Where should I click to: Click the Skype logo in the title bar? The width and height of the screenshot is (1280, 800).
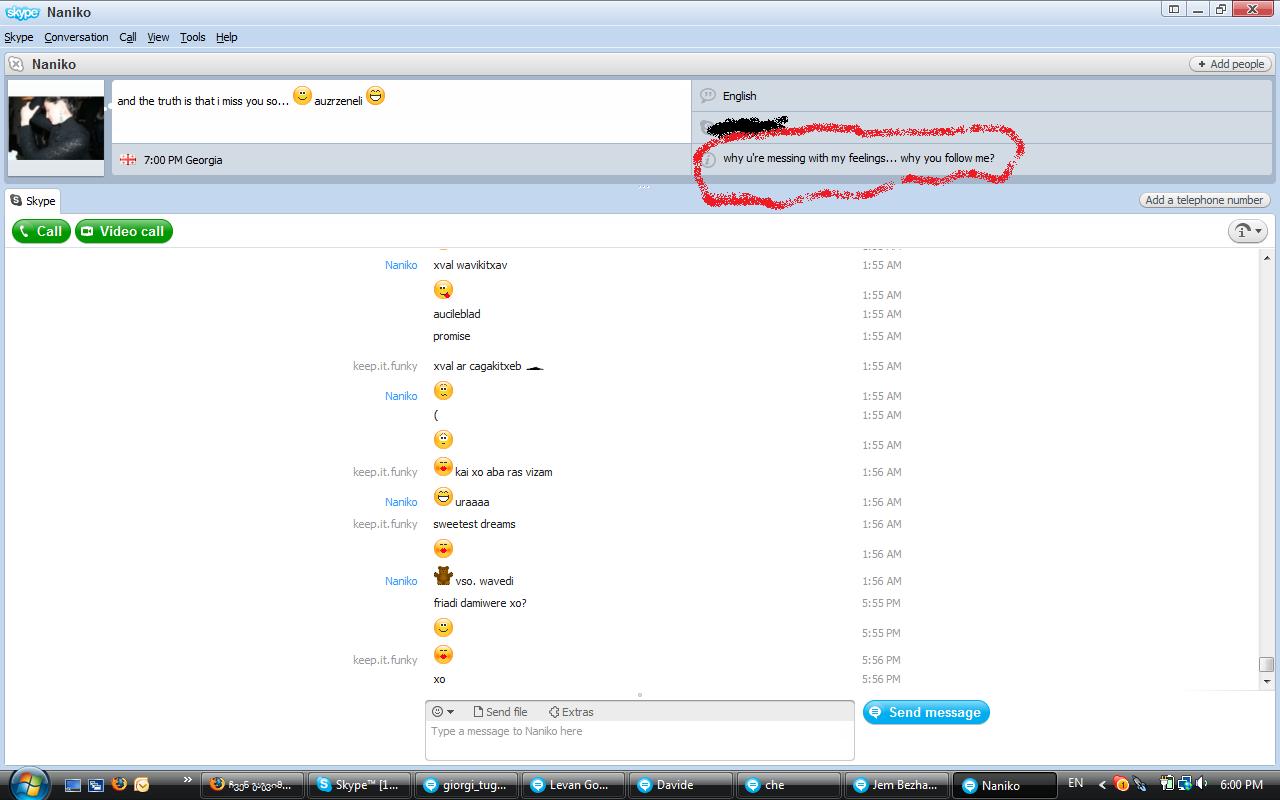(21, 12)
